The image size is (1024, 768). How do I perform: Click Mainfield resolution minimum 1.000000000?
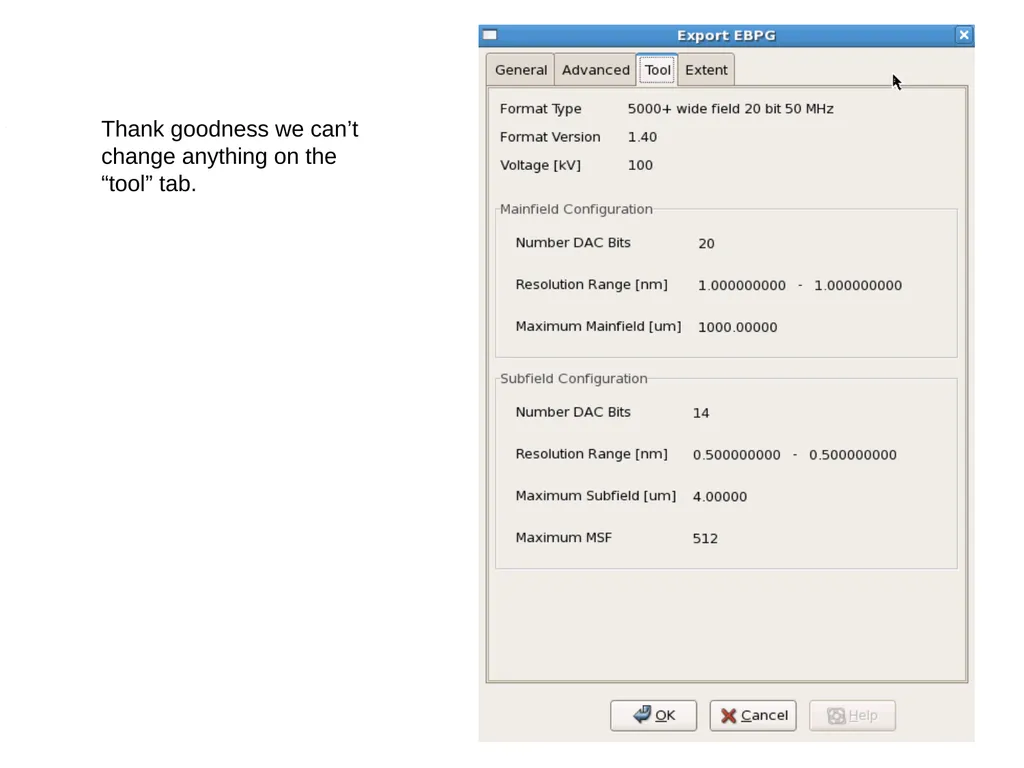pyautogui.click(x=742, y=285)
